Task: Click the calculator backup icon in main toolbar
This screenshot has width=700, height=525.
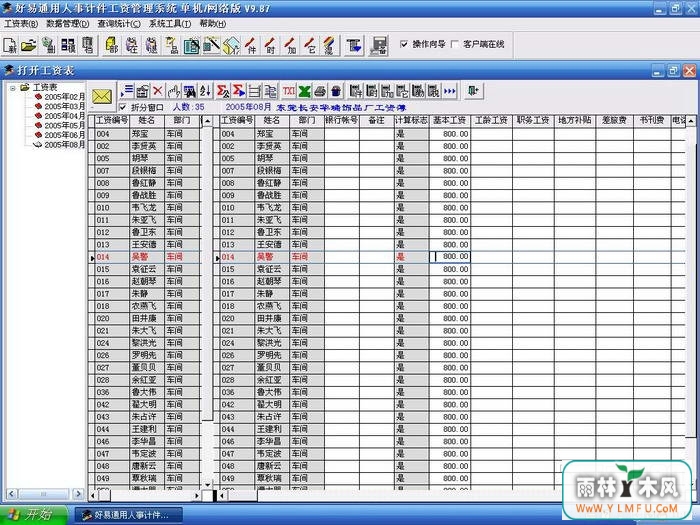Action: tap(379, 45)
